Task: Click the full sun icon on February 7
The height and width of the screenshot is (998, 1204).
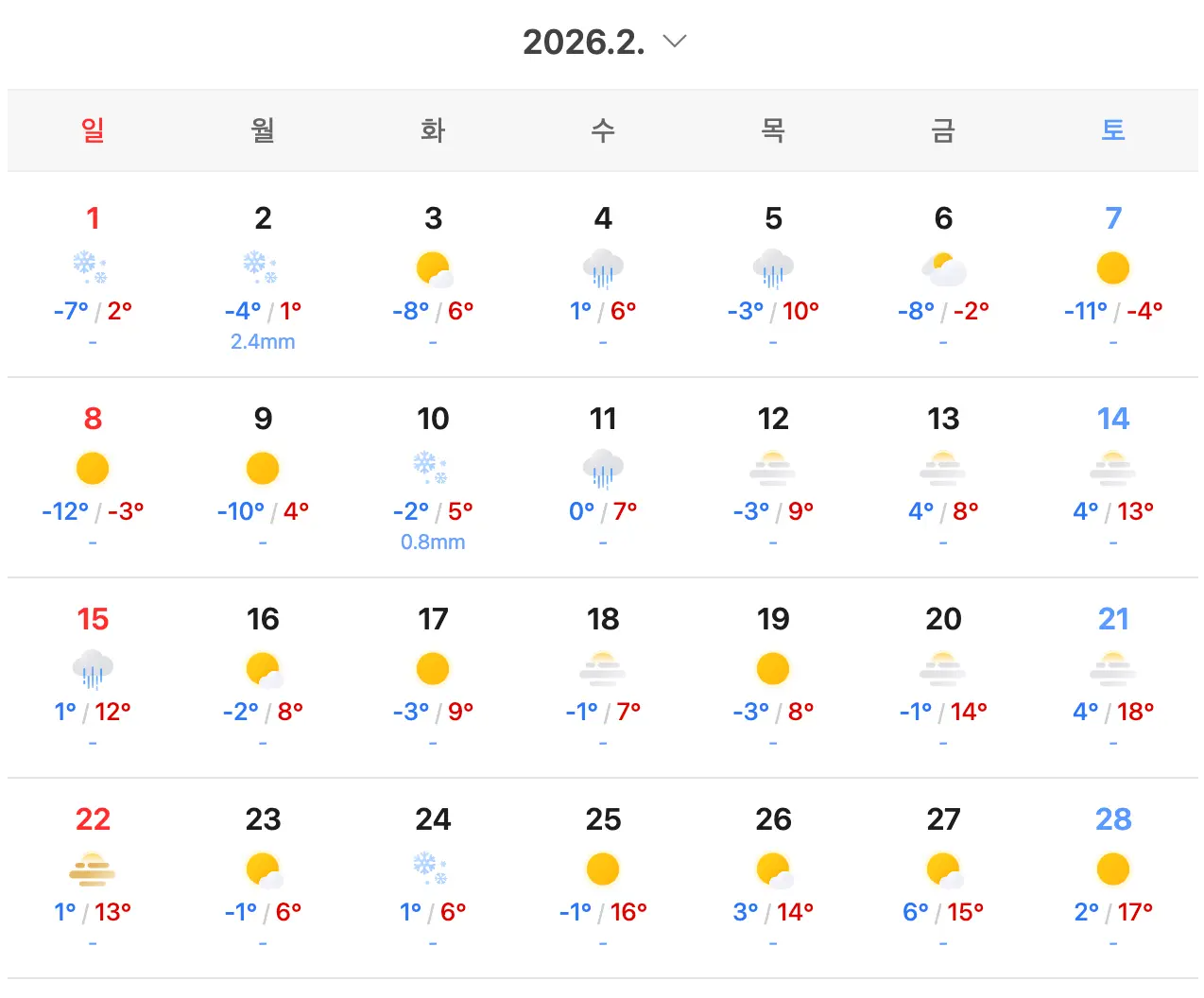Action: click(x=1112, y=267)
